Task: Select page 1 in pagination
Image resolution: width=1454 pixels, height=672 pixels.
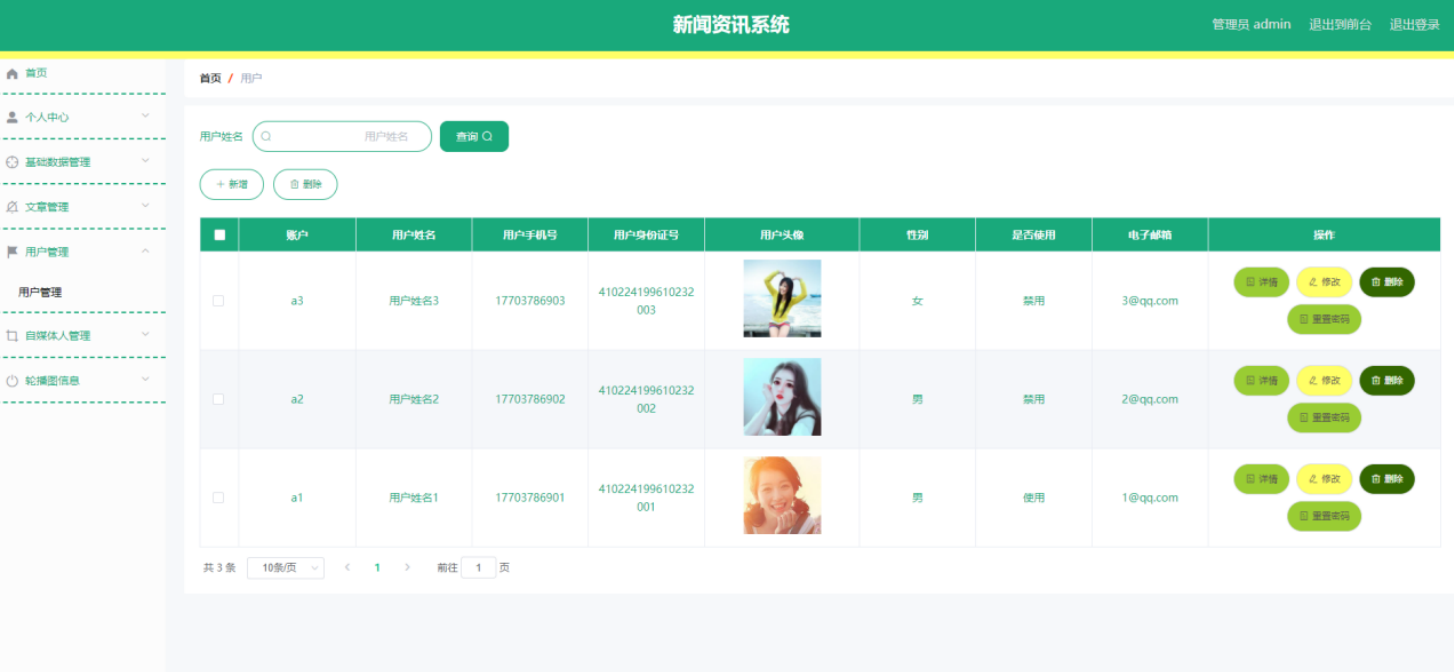Action: pyautogui.click(x=377, y=567)
